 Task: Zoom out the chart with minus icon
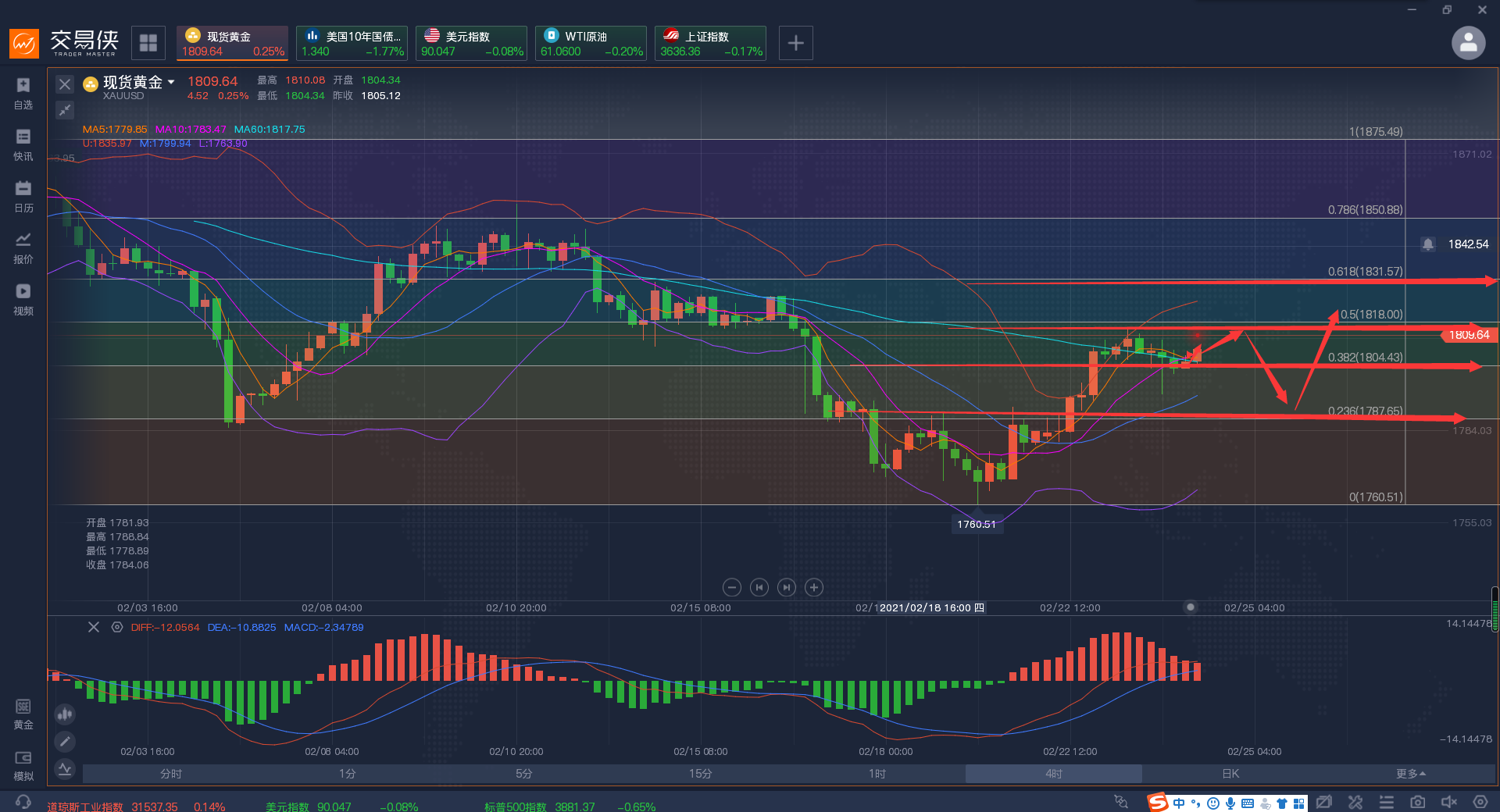point(732,587)
